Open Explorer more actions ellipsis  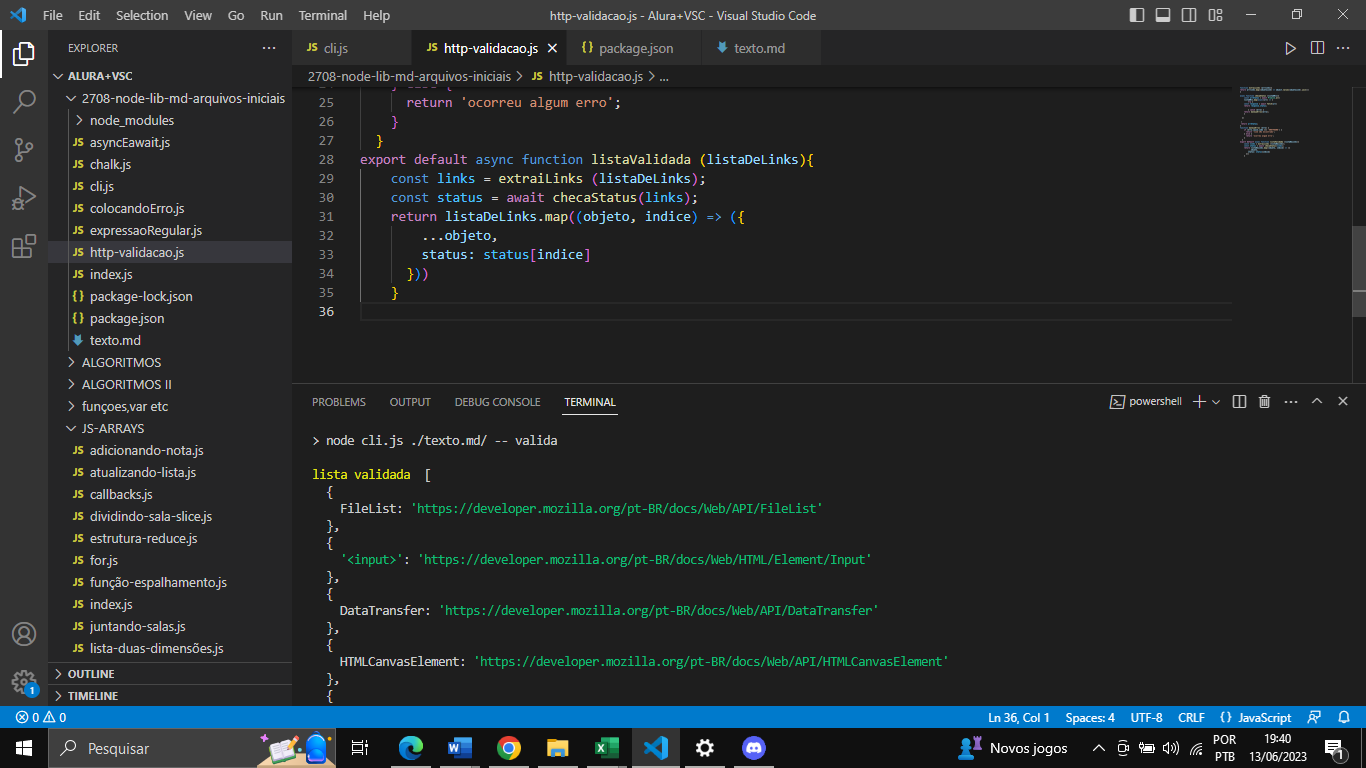pyautogui.click(x=269, y=48)
